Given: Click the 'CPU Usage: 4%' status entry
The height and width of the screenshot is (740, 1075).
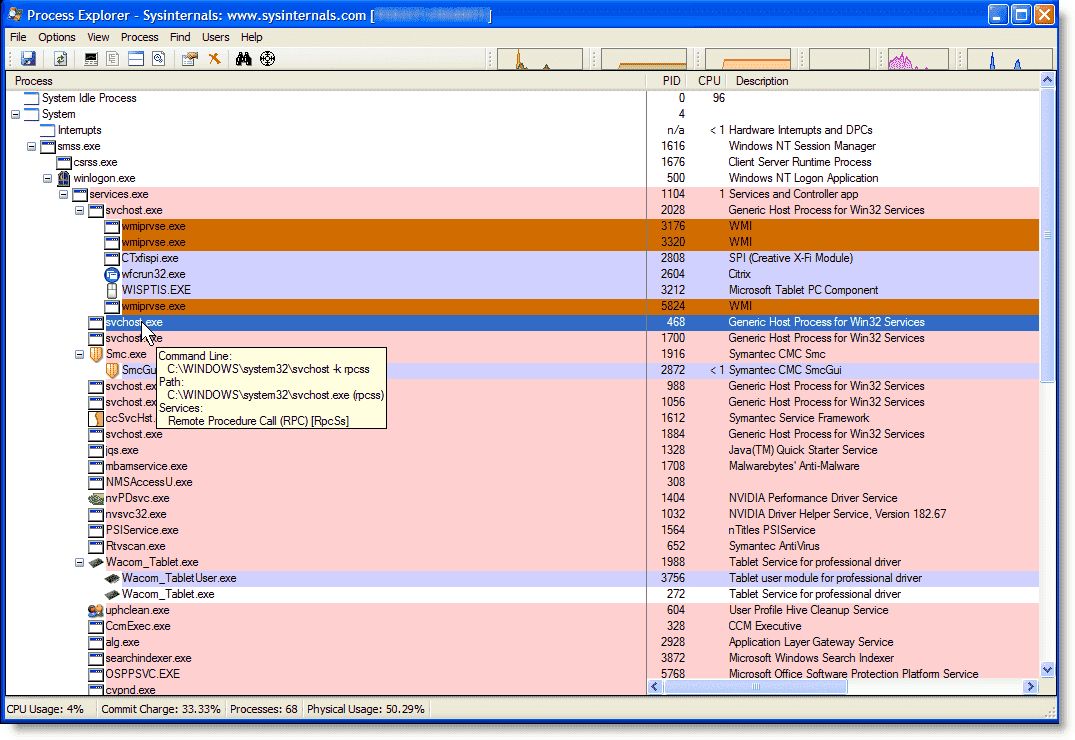Looking at the screenshot, I should click(45, 709).
